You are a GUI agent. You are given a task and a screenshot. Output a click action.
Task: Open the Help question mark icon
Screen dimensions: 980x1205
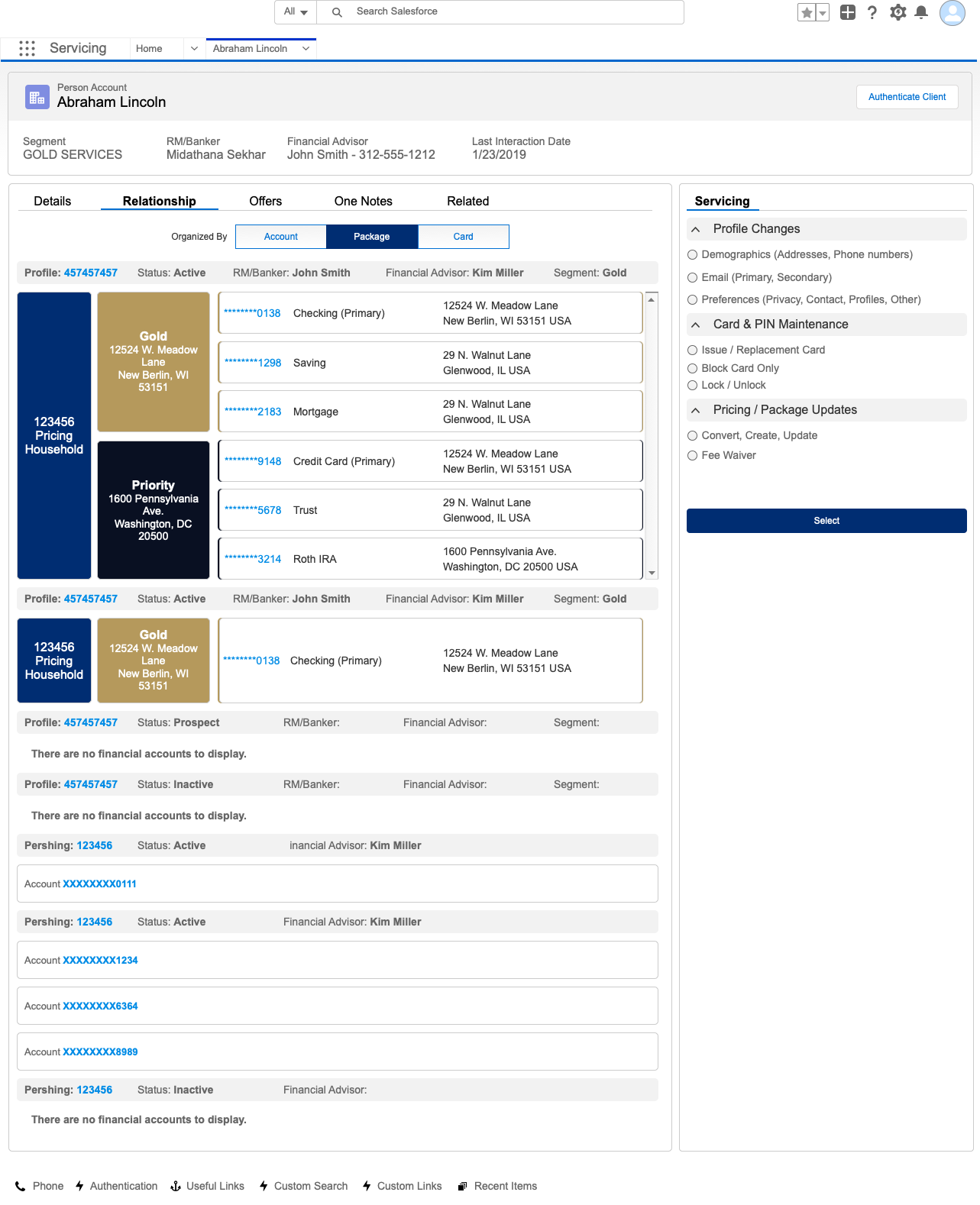pos(872,12)
